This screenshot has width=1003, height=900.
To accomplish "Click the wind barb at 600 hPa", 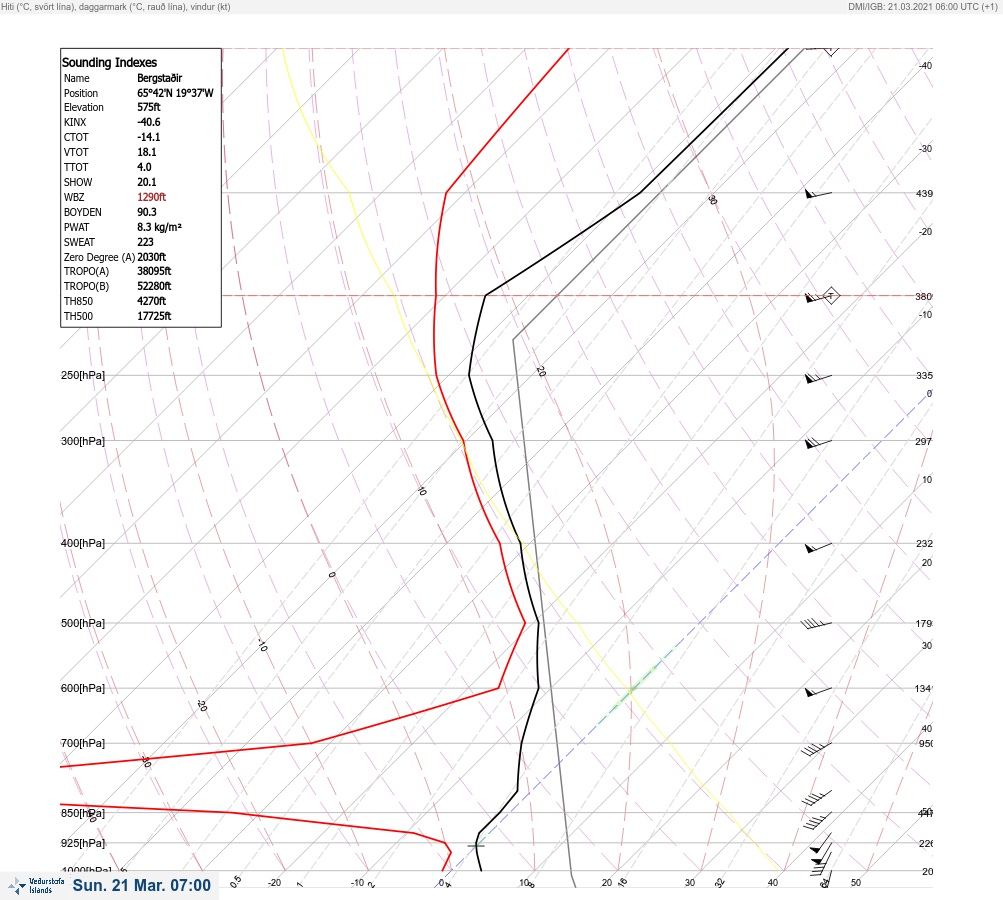I will pyautogui.click(x=818, y=691).
